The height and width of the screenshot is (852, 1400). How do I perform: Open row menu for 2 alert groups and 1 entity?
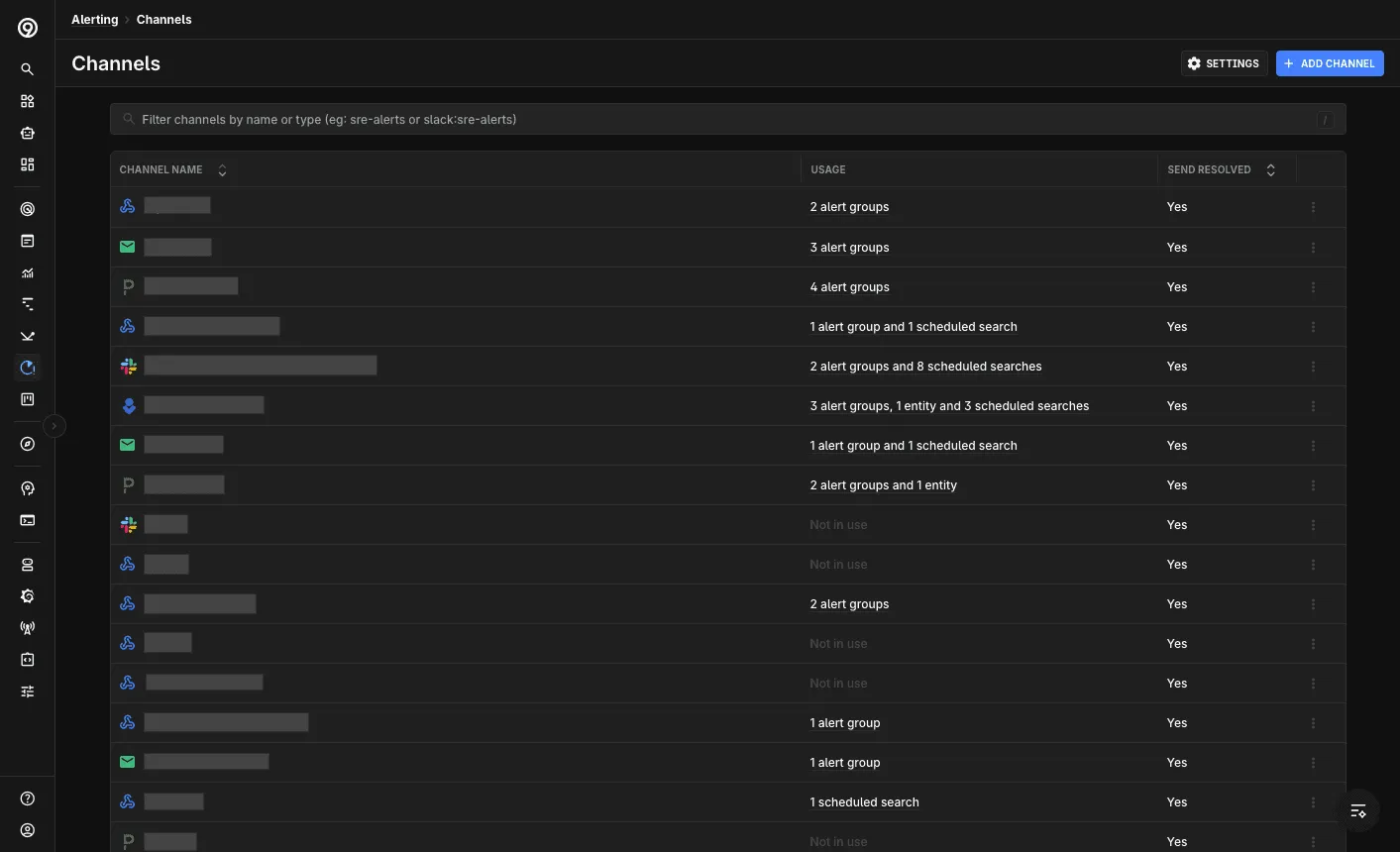(1314, 484)
